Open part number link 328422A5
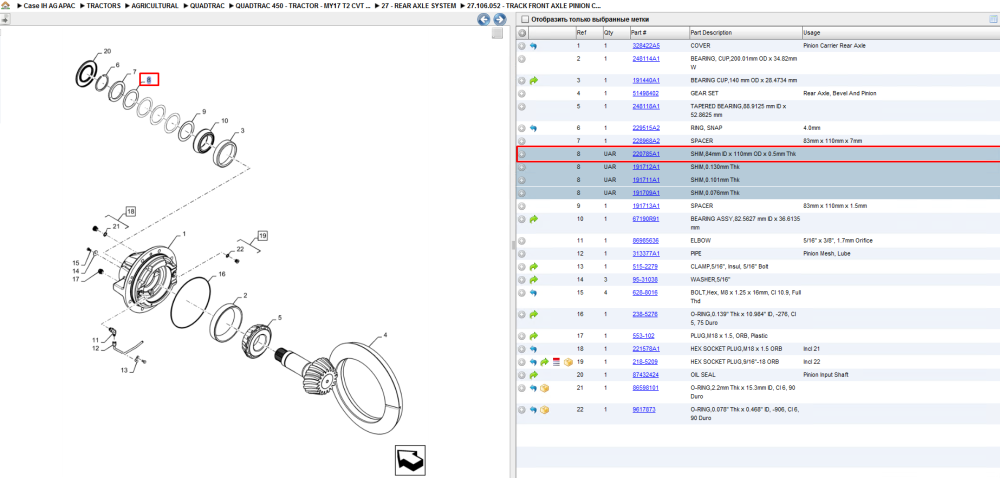1000x478 pixels. coord(645,46)
